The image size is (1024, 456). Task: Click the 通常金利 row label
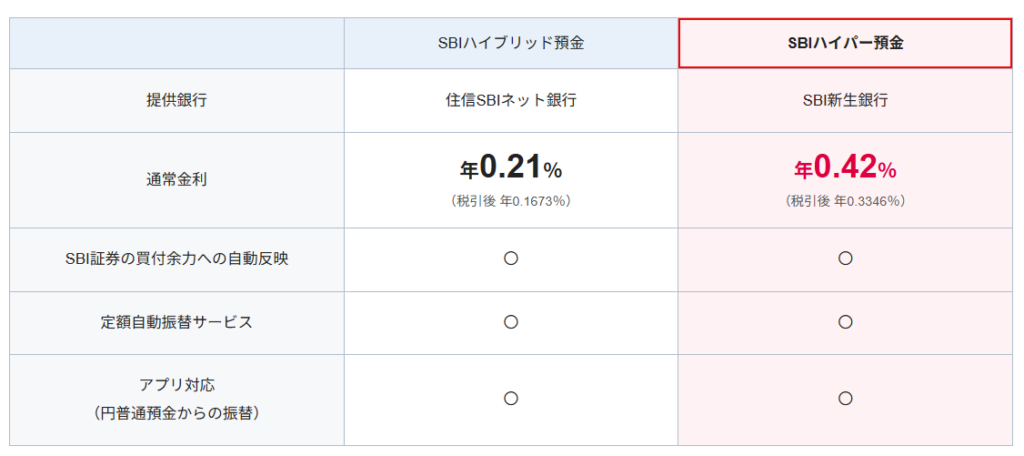[x=176, y=180]
